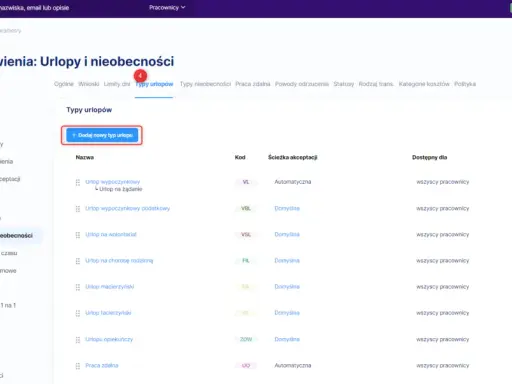Click drag handle beside Urlop tacierzyński
Image resolution: width=512 pixels, height=384 pixels.
tap(78, 313)
